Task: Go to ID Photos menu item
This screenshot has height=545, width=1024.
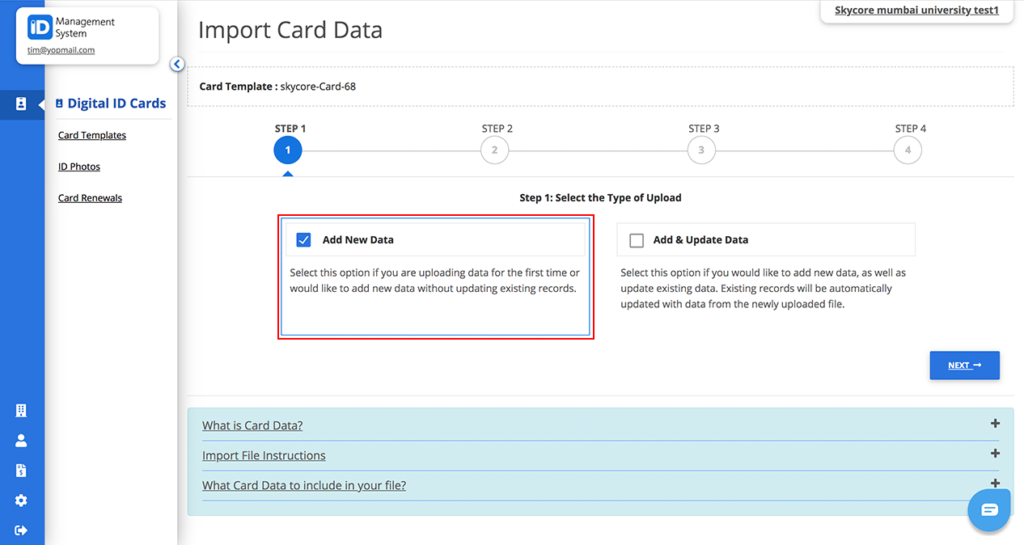Action: pyautogui.click(x=79, y=166)
